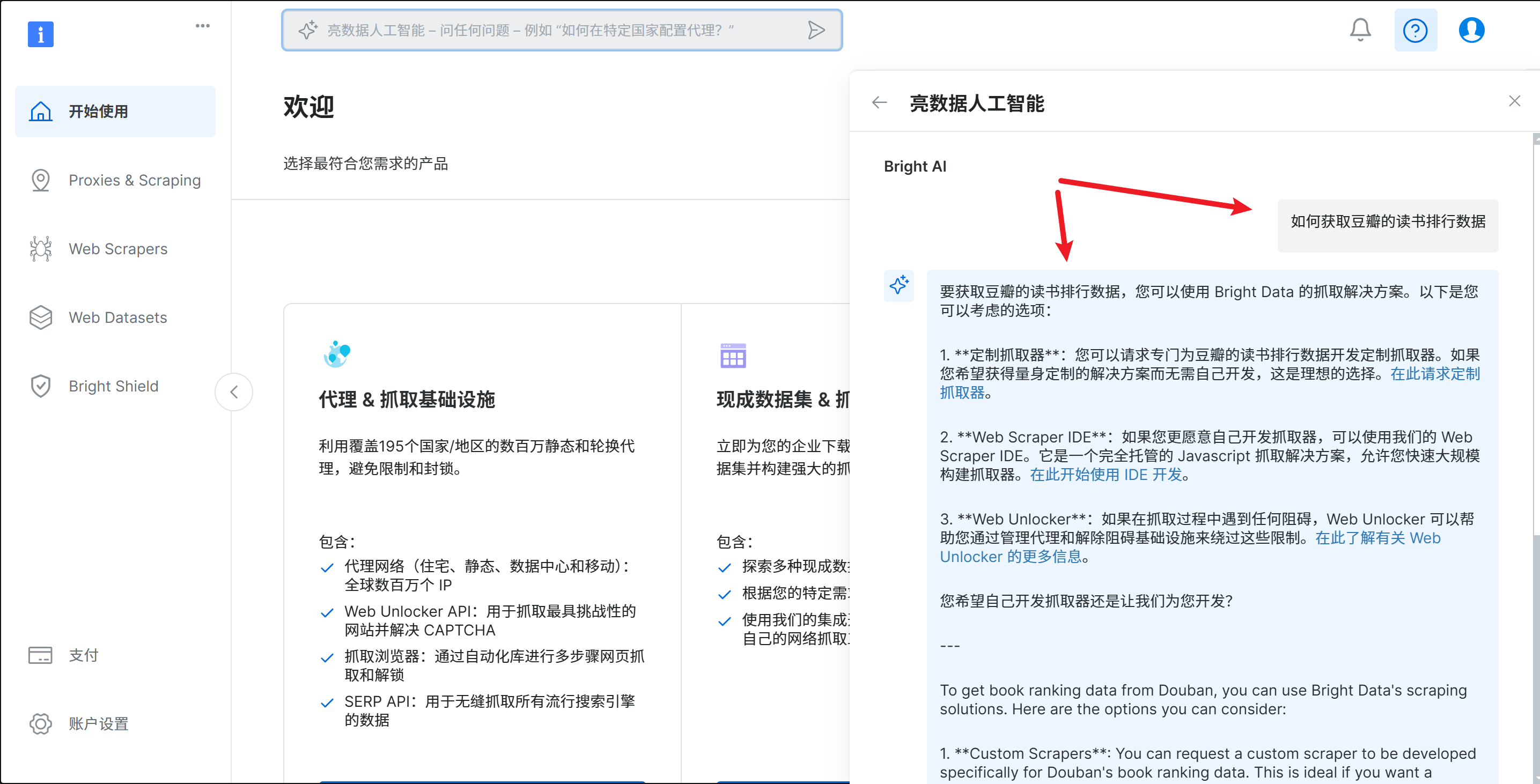
Task: Open the three-dots sidebar menu
Action: click(203, 26)
